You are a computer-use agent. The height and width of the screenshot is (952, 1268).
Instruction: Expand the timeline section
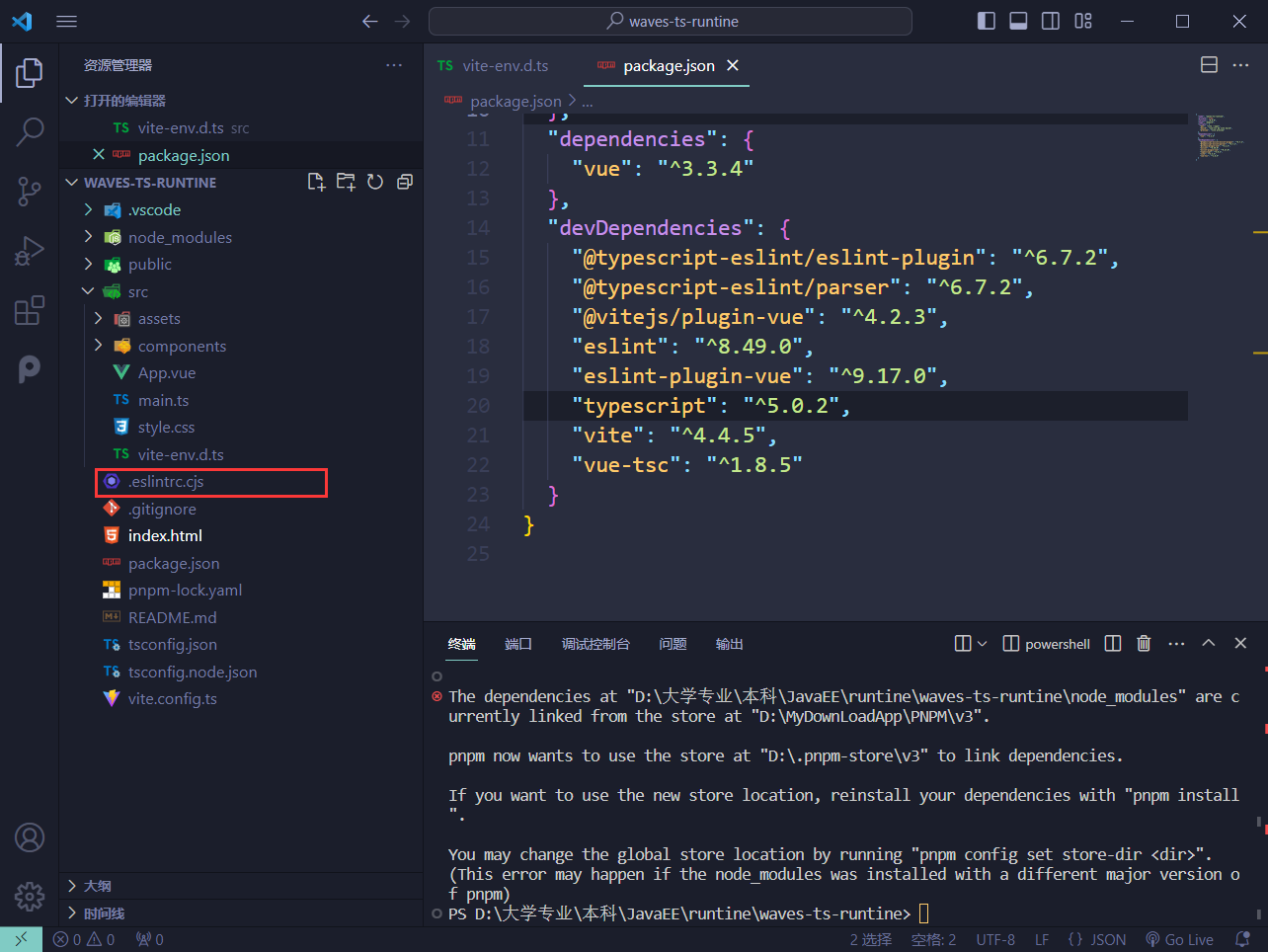242,913
